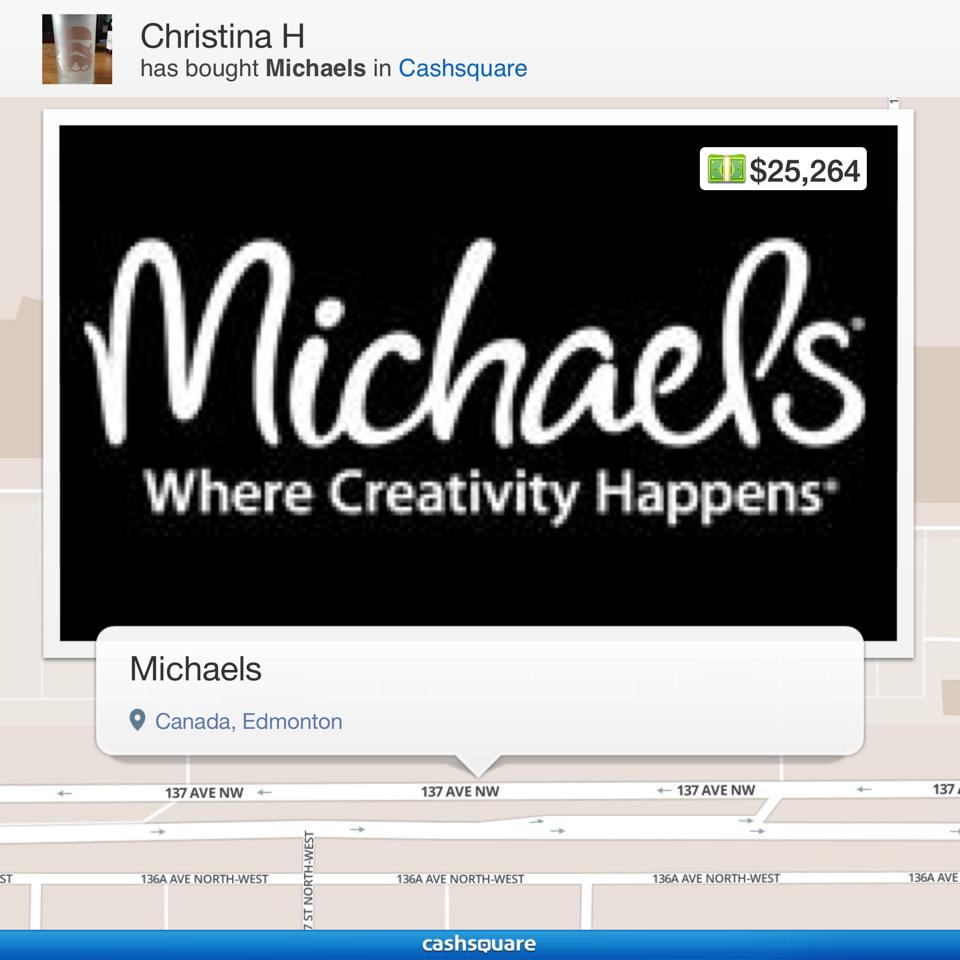Open the Michaels logo image card
This screenshot has height=960, width=960.
480,380
